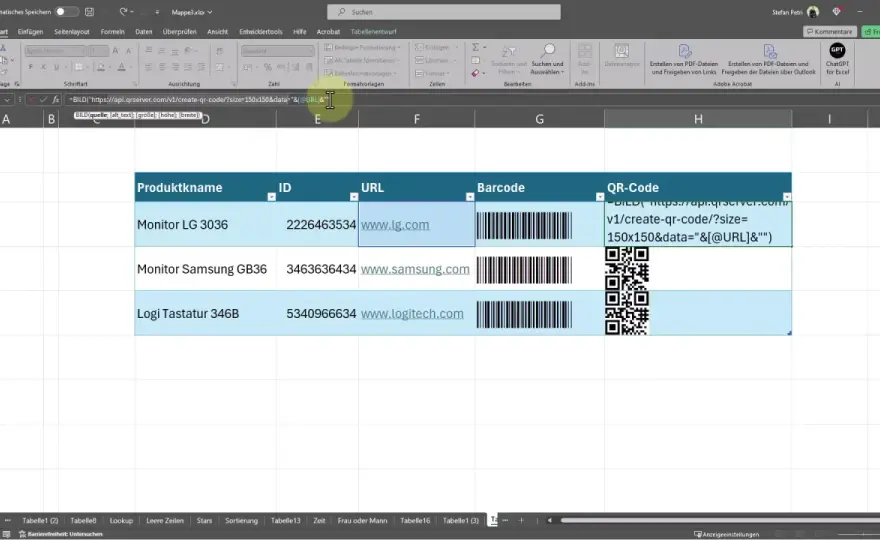This screenshot has width=880, height=540.
Task: Open the Add-Ins button
Action: (585, 60)
